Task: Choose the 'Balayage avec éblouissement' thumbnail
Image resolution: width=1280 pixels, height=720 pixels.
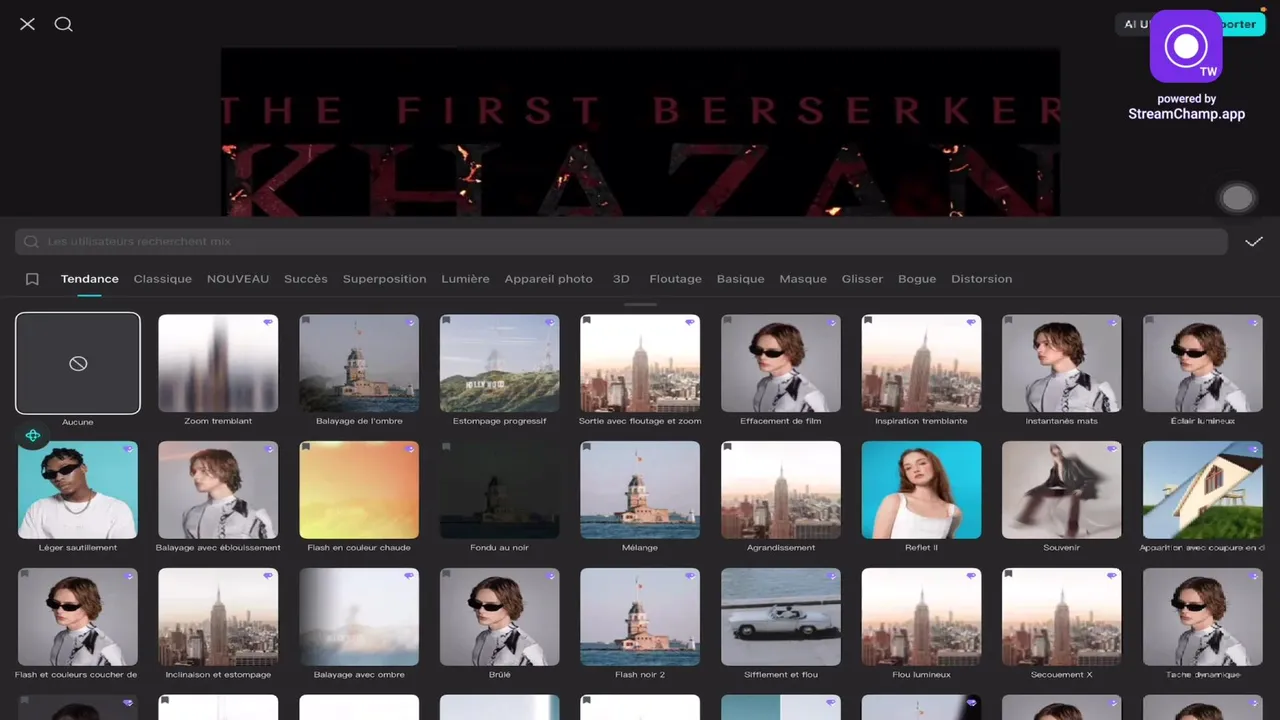Action: pyautogui.click(x=218, y=490)
